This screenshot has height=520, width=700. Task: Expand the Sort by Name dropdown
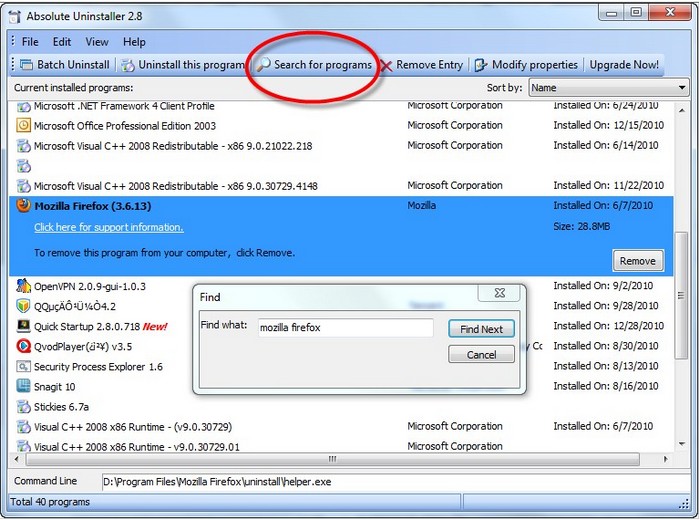pyautogui.click(x=682, y=88)
